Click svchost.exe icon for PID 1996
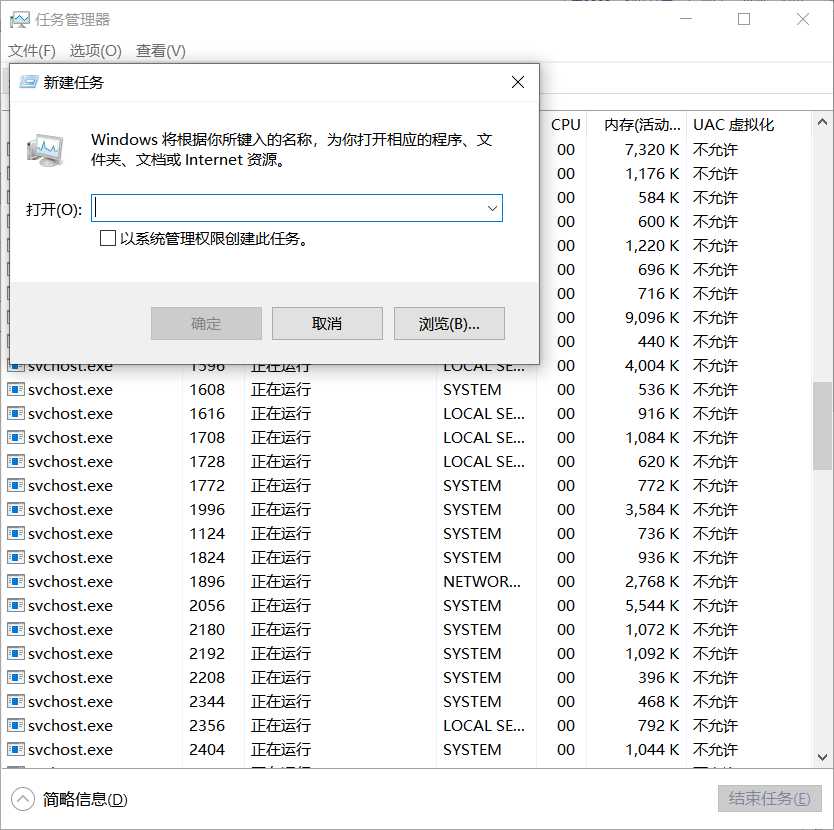The height and width of the screenshot is (830, 834). tap(15, 509)
